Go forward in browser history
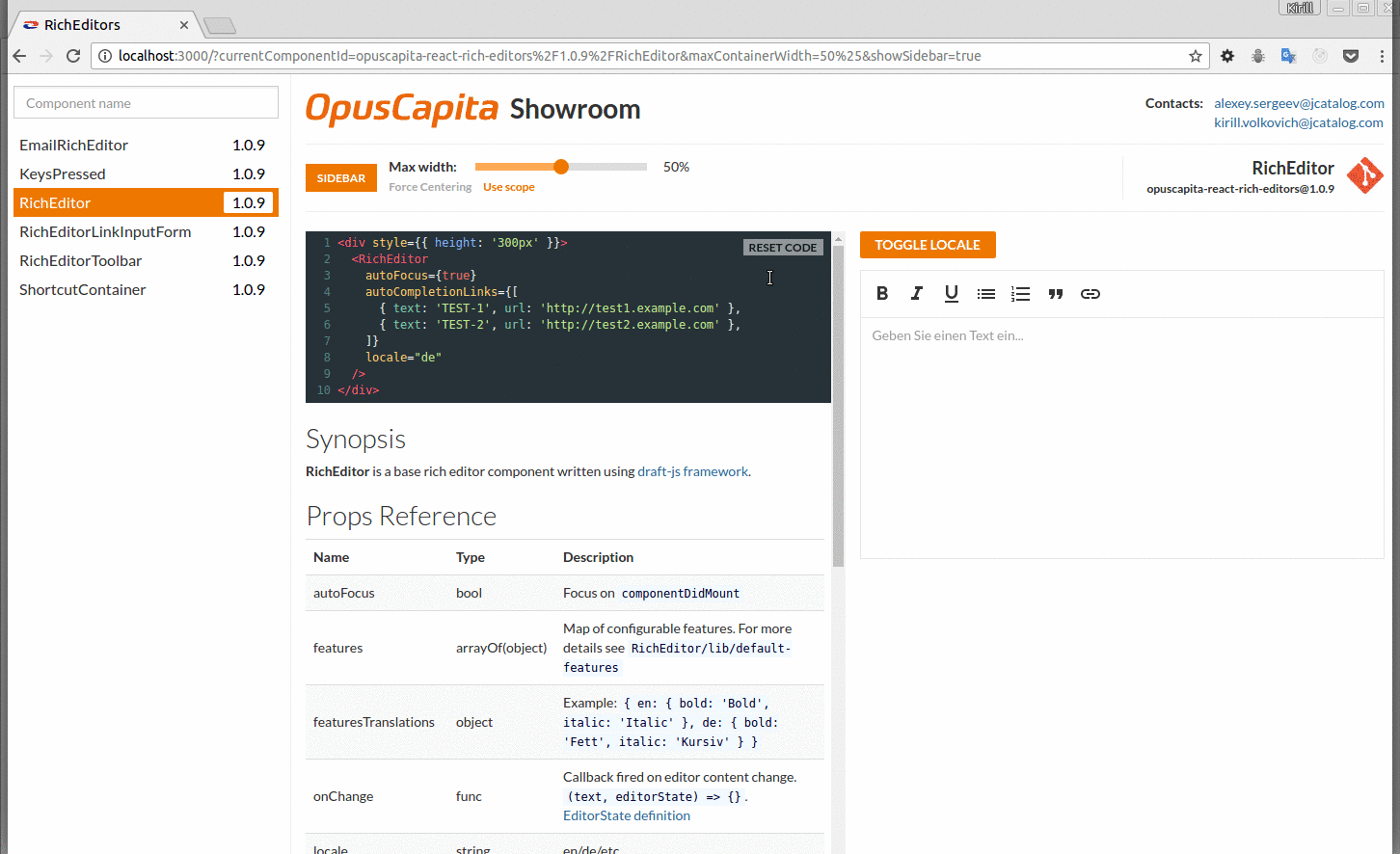1400x854 pixels. click(46, 56)
